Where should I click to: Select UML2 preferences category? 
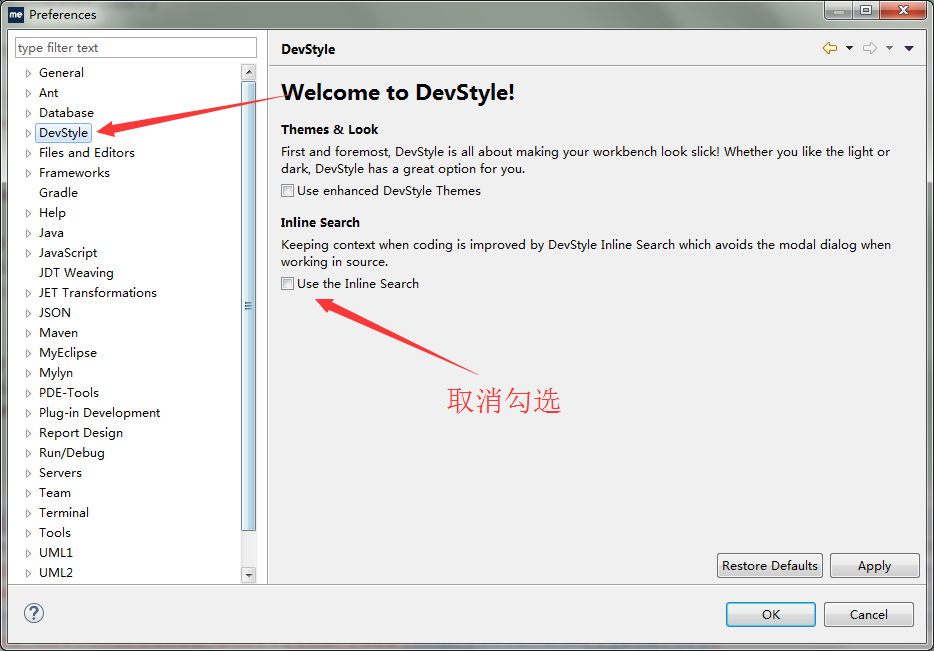(x=56, y=572)
